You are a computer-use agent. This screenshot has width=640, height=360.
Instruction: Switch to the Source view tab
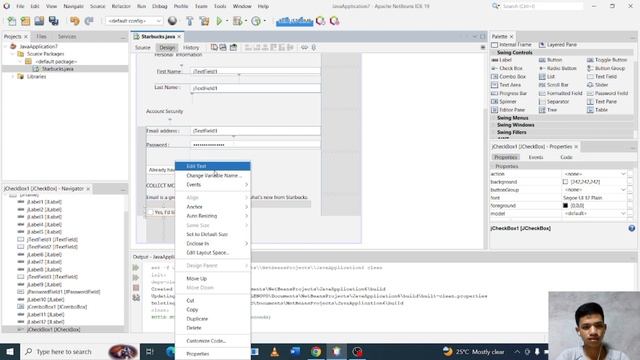[142, 47]
